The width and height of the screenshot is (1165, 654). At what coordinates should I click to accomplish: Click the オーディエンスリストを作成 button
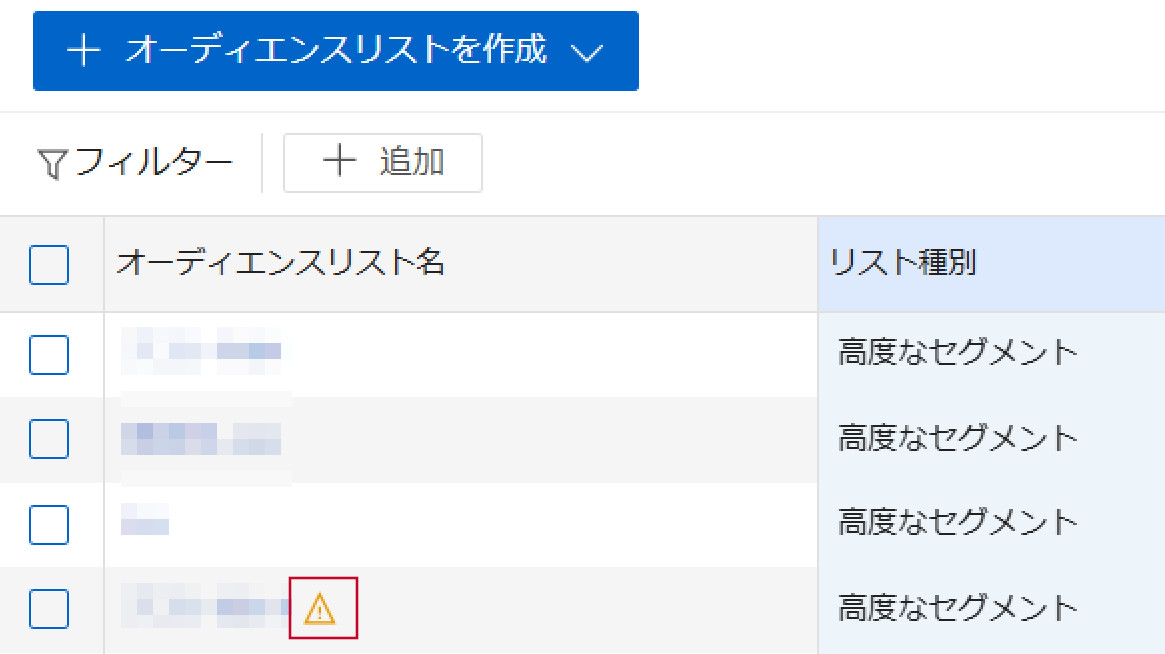pyautogui.click(x=336, y=51)
